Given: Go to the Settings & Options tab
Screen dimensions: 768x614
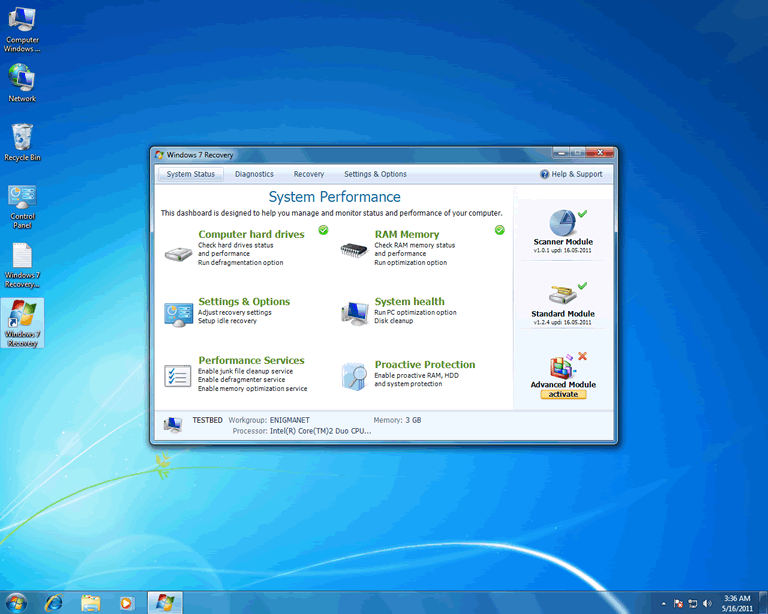Looking at the screenshot, I should (x=375, y=174).
